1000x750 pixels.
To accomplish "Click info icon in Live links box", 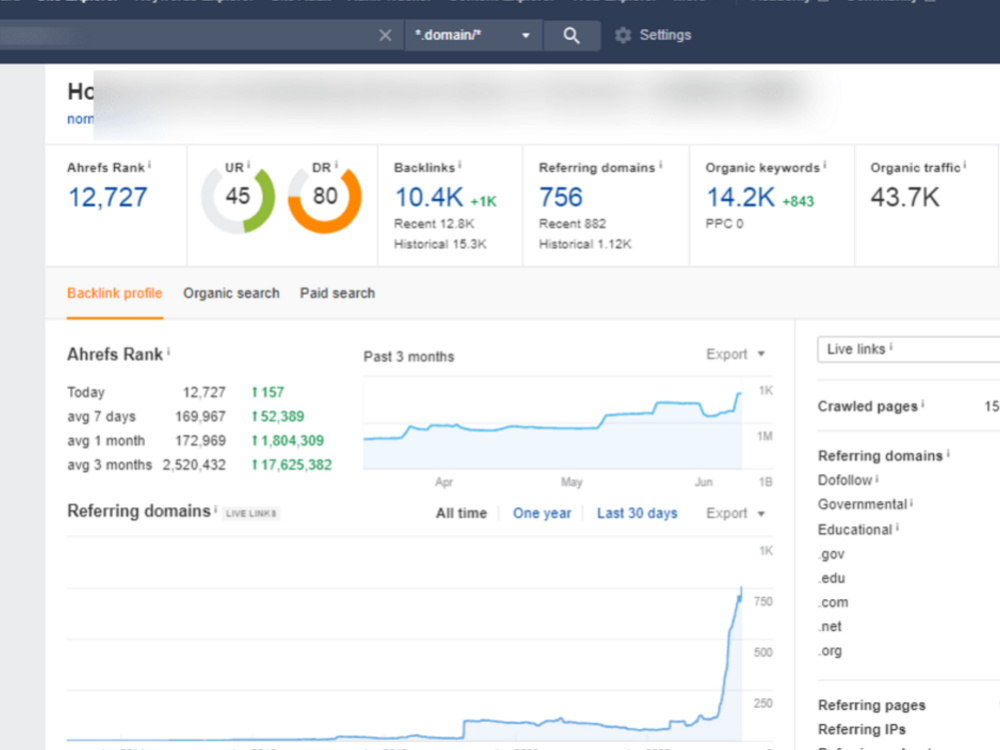I will coord(891,347).
